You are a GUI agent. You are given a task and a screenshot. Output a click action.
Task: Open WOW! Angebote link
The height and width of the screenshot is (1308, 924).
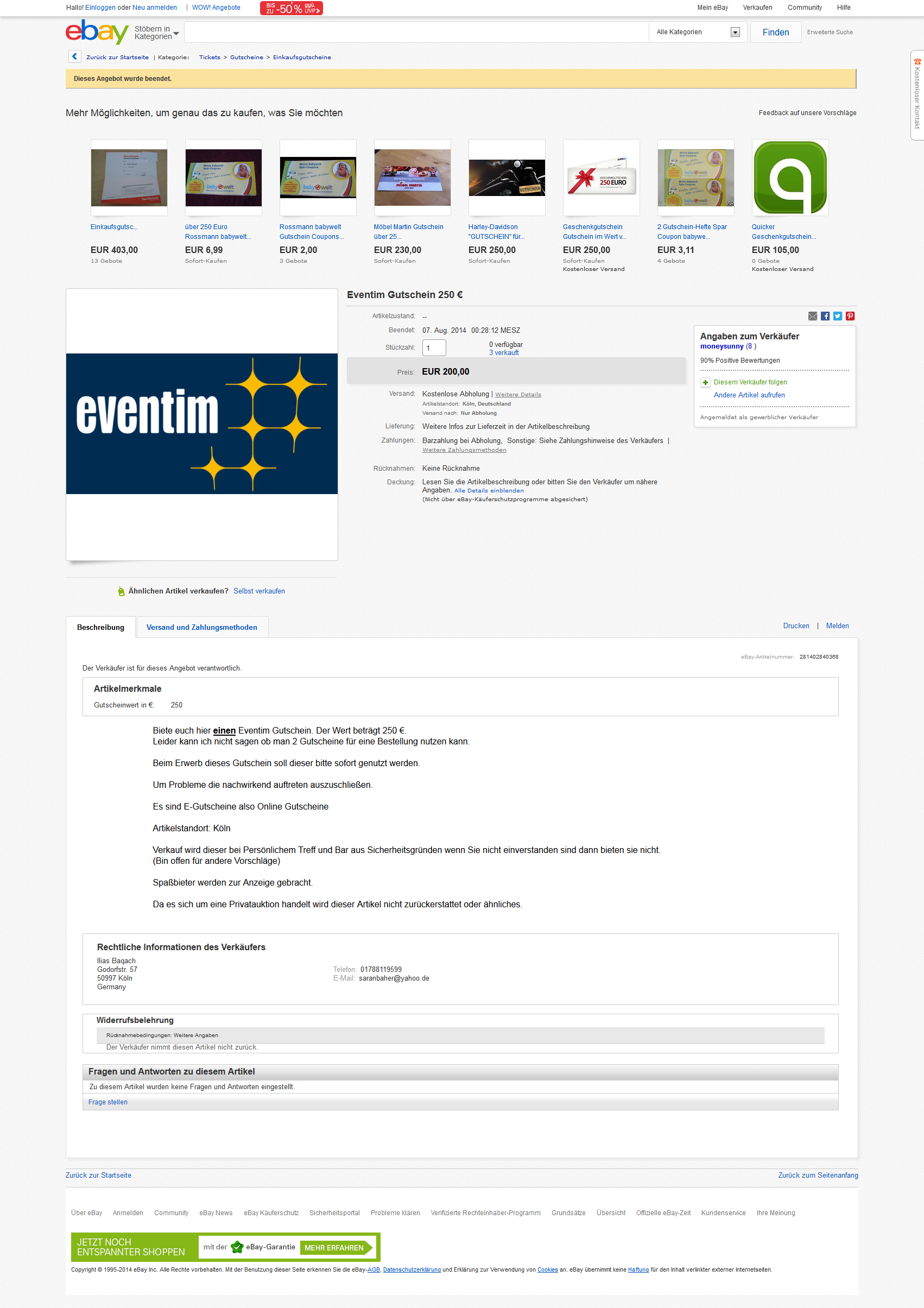216,8
